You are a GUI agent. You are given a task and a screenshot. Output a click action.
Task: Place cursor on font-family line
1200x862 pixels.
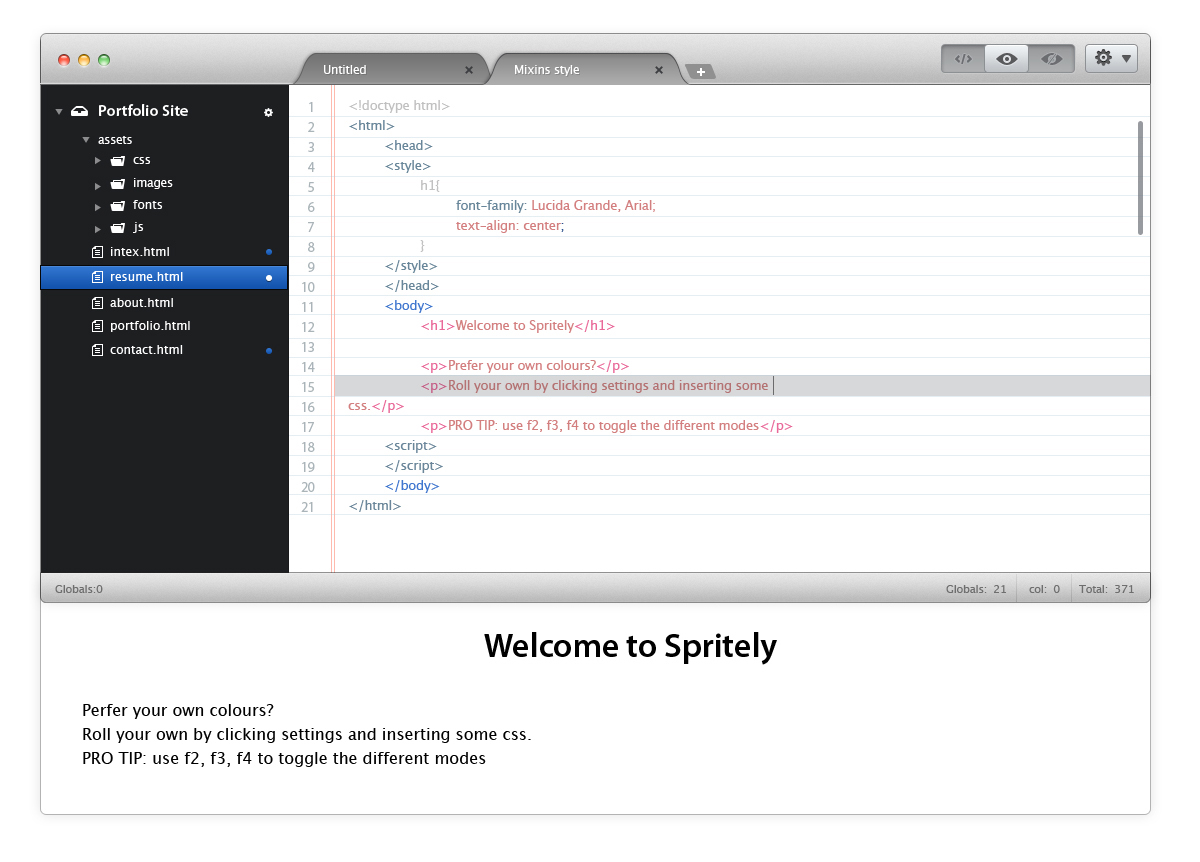point(555,205)
